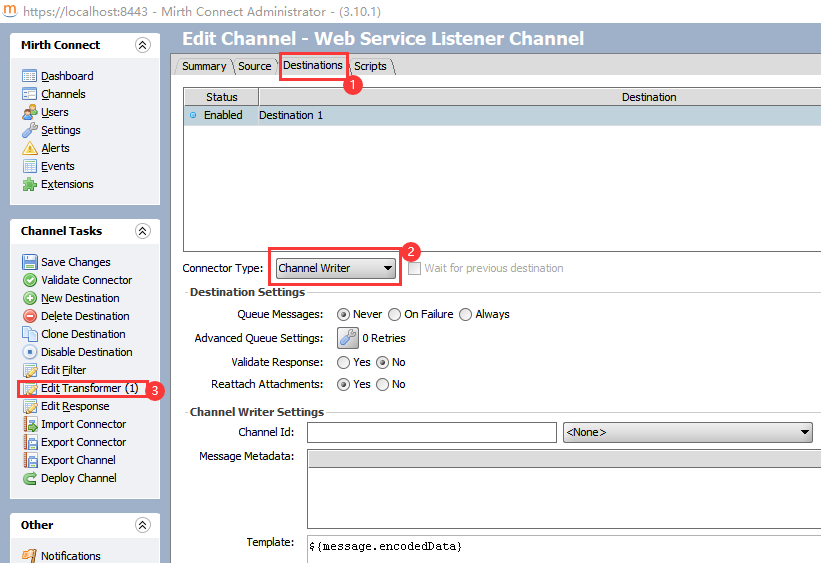Click the Save Changes disk icon
The image size is (821, 563).
pyautogui.click(x=30, y=262)
